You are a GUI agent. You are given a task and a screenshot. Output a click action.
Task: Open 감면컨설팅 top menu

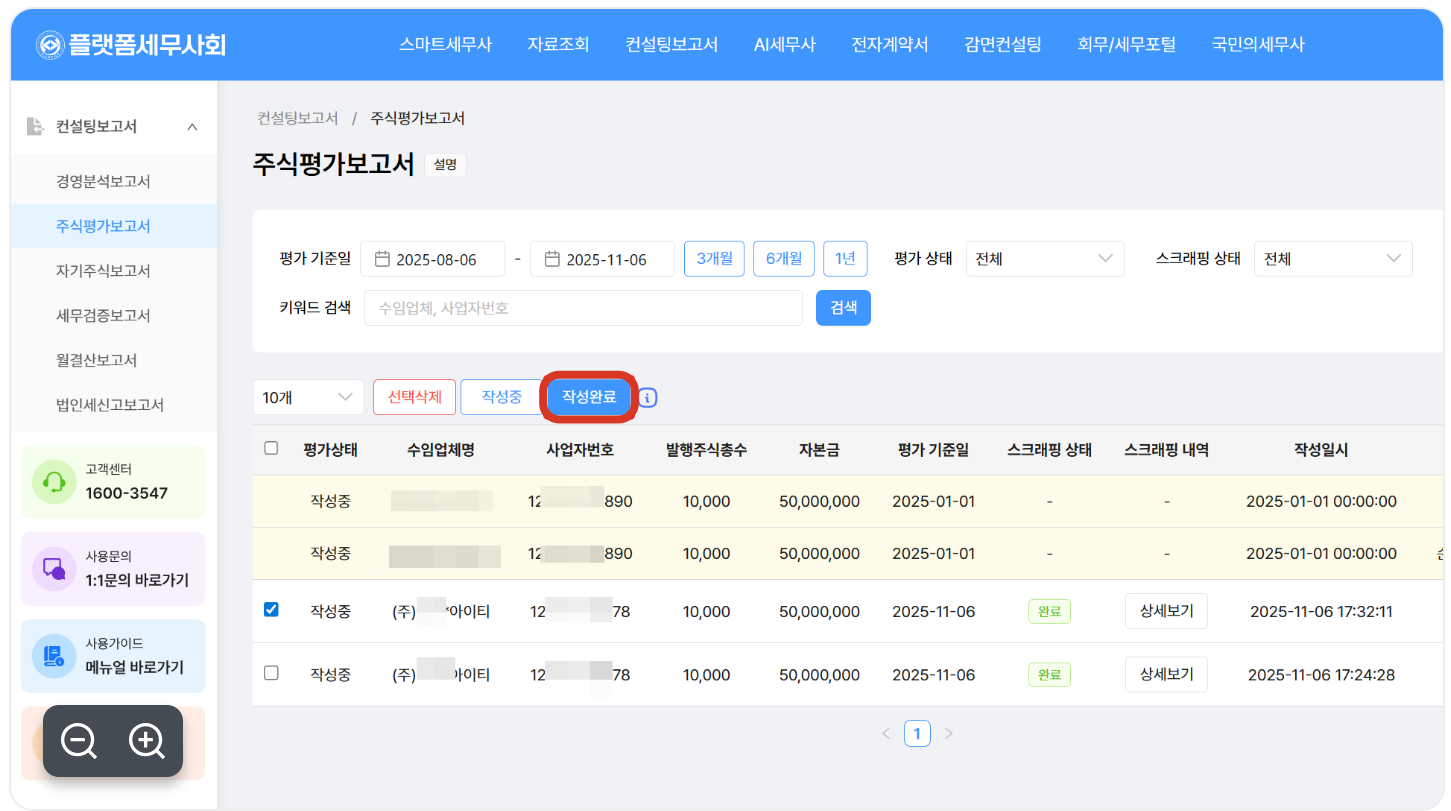pyautogui.click(x=1003, y=44)
